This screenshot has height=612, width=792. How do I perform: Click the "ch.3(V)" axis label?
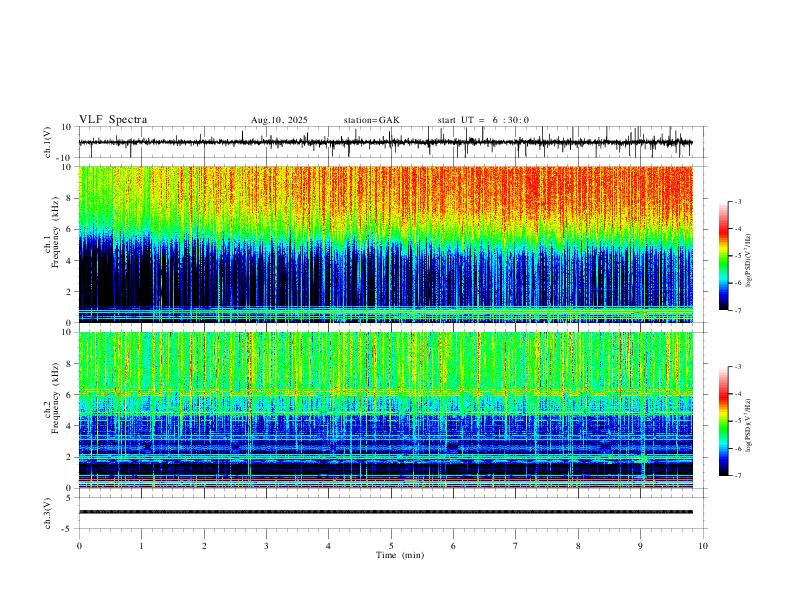click(48, 513)
